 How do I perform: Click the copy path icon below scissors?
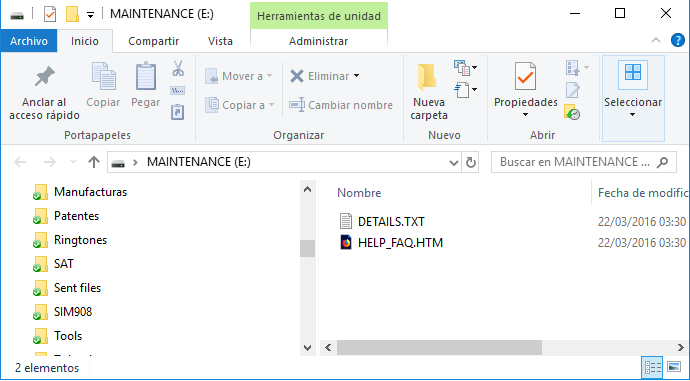pyautogui.click(x=177, y=91)
